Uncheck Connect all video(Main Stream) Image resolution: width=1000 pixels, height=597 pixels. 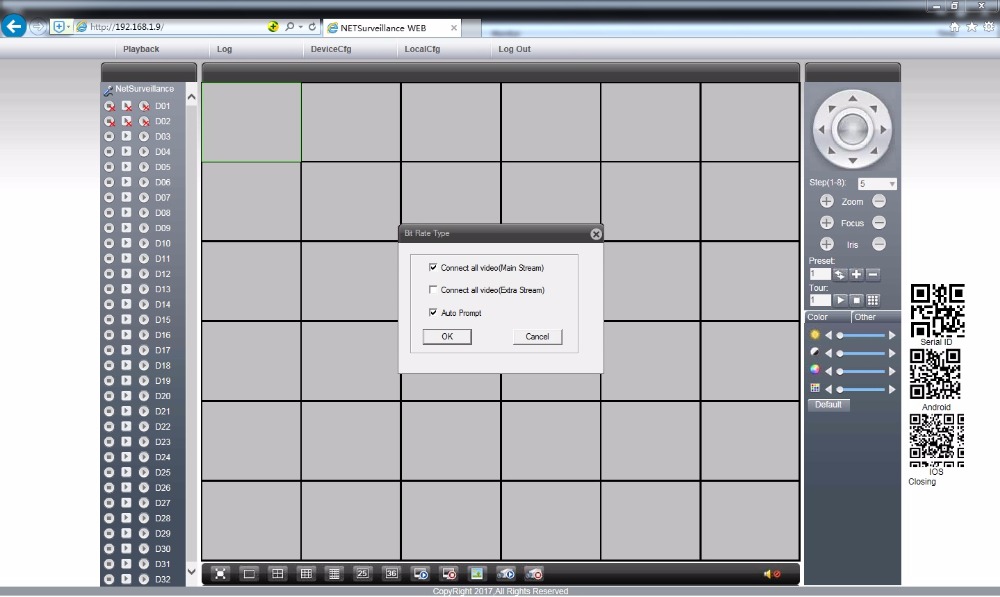tap(433, 267)
